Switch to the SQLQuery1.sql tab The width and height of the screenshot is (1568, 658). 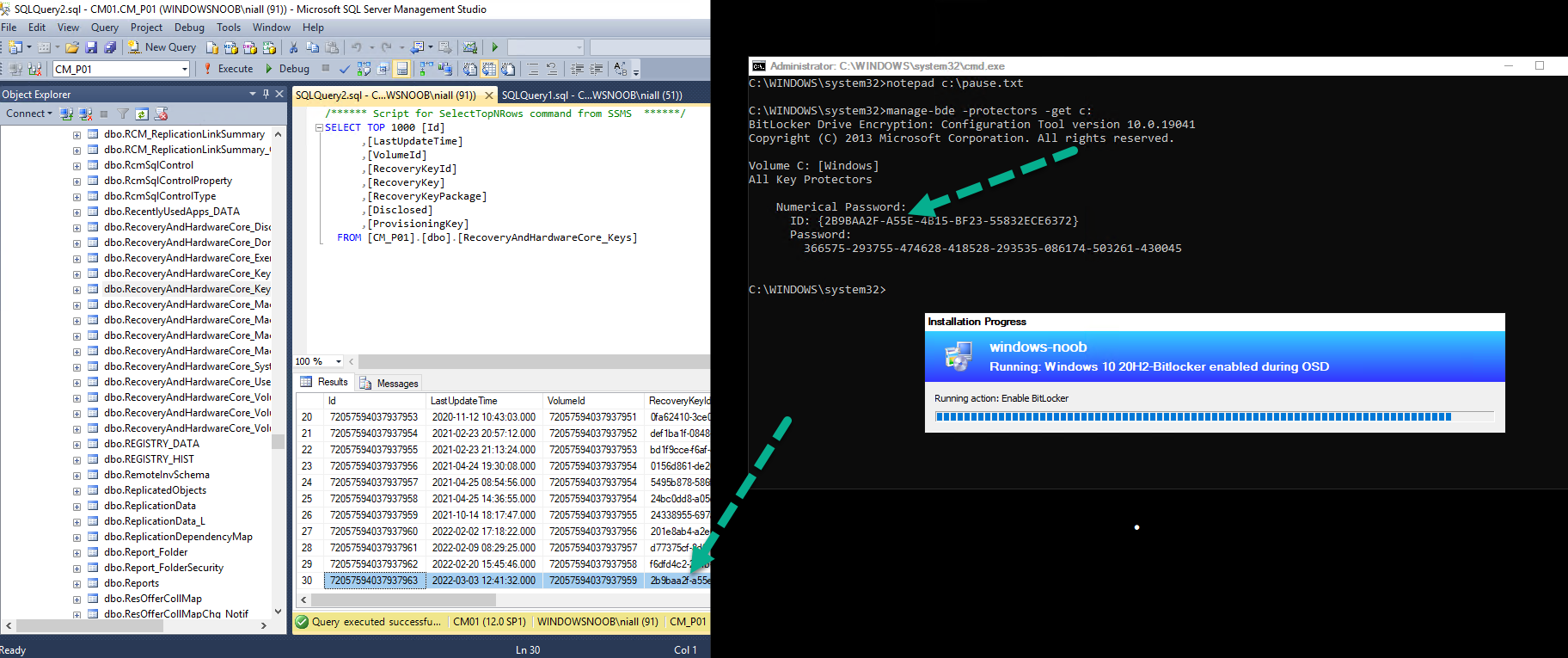click(592, 95)
